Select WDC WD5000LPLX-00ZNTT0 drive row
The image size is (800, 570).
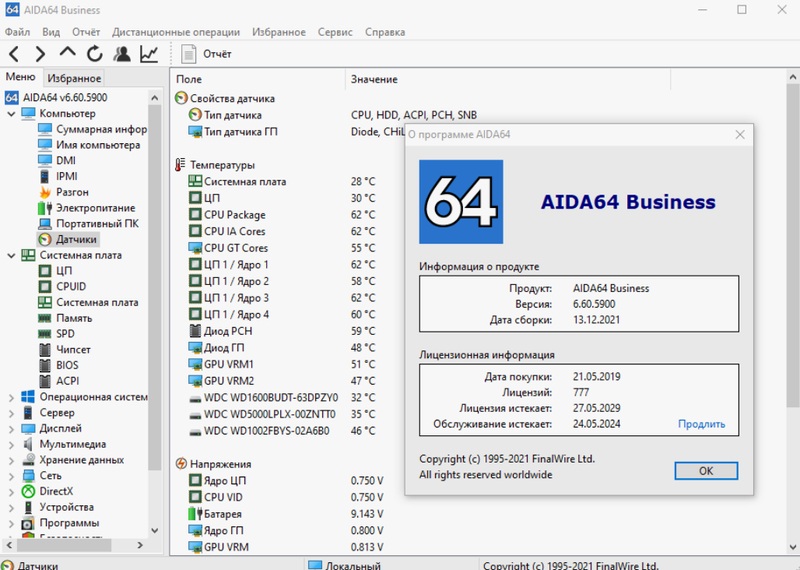click(282, 414)
